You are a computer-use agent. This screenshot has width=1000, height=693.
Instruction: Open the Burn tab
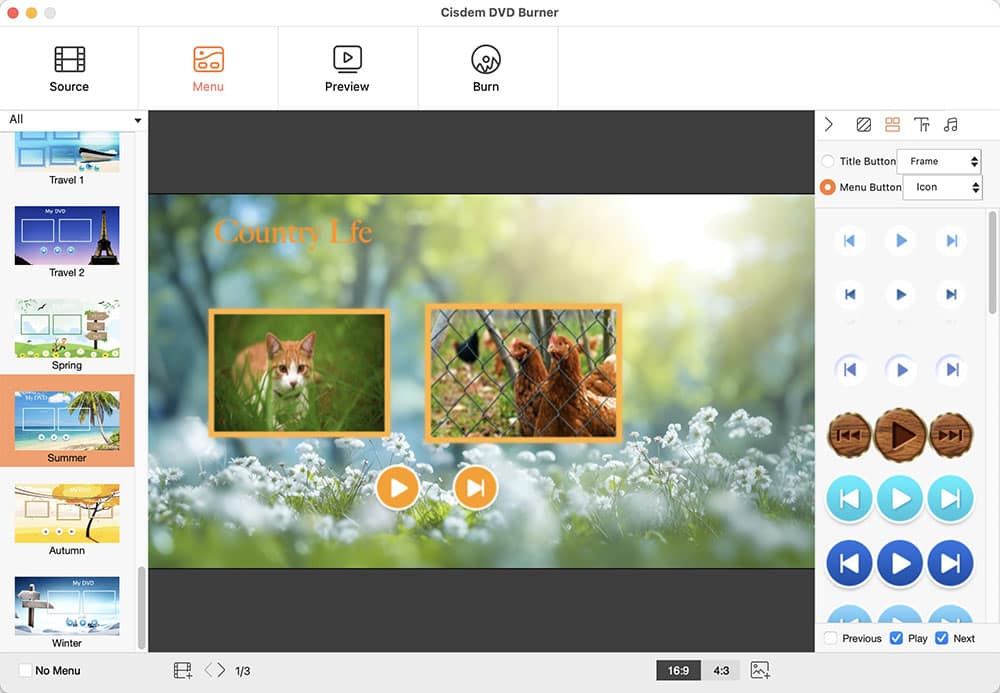[486, 68]
